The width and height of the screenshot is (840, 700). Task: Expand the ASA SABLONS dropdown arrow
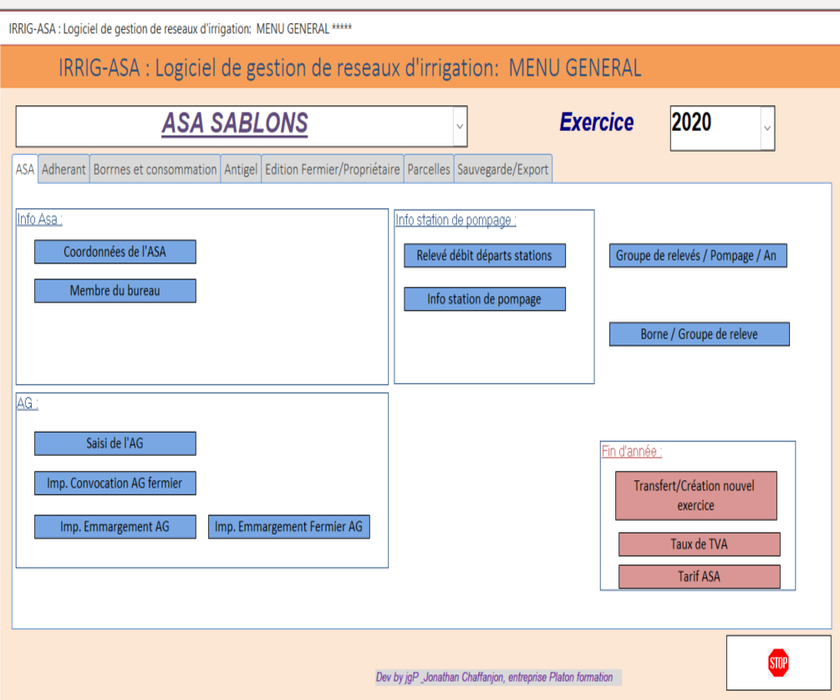pyautogui.click(x=460, y=127)
